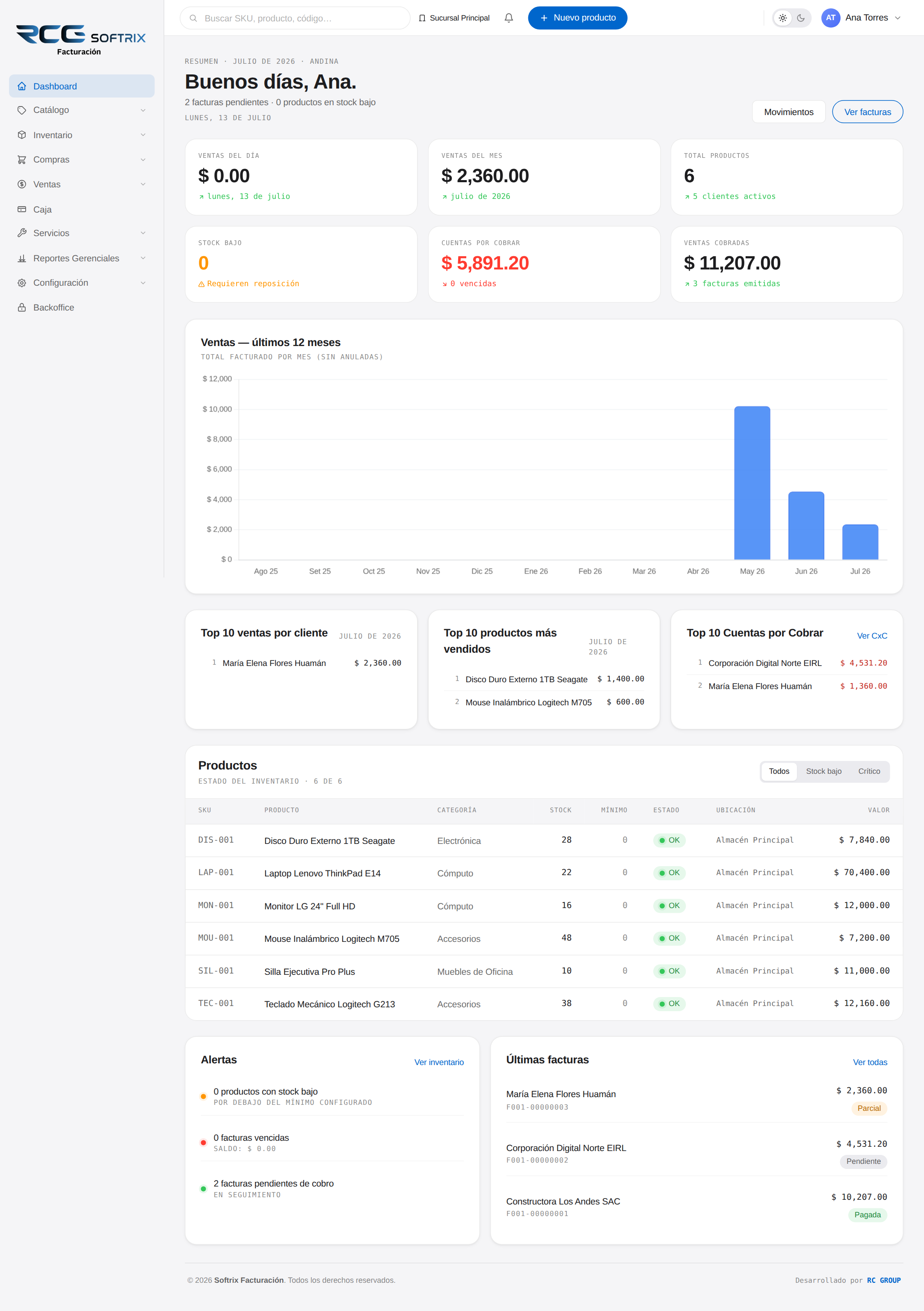Expand the Configuración menu chevron
Screen dimensions: 924x1311
click(143, 283)
